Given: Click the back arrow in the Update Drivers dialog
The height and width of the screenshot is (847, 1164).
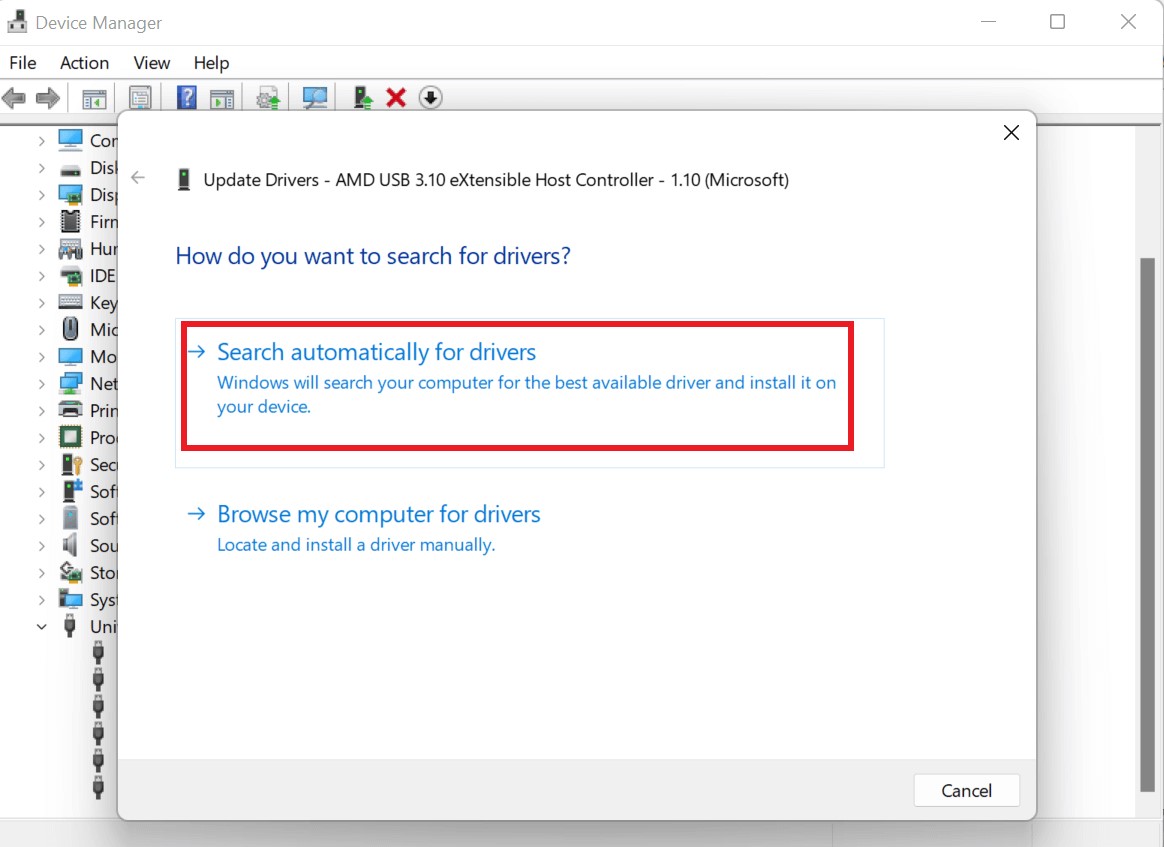Looking at the screenshot, I should (138, 178).
